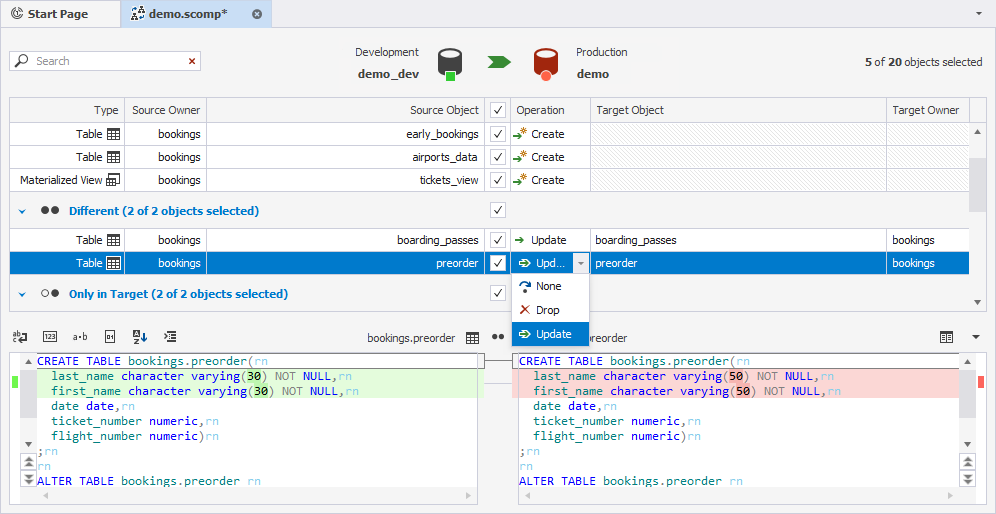Click the A-Z sort icon in diff toolbar
996x514 pixels.
(140, 337)
